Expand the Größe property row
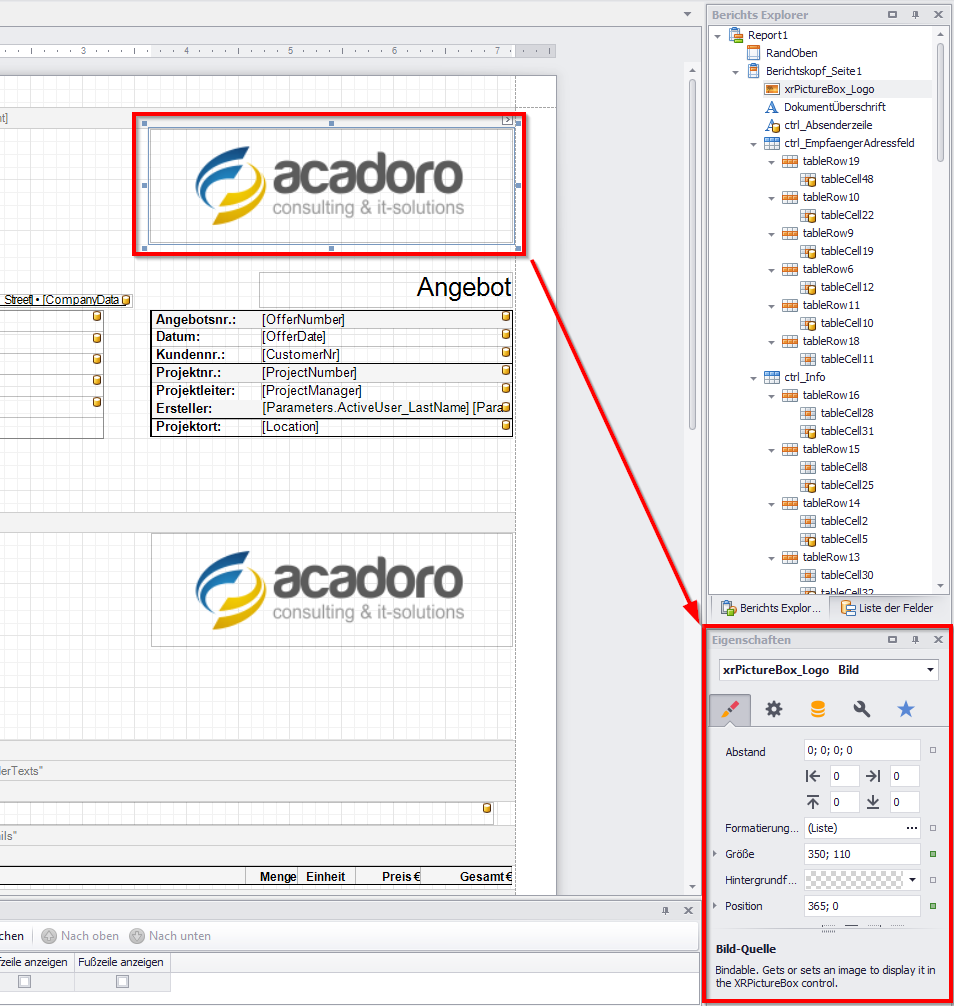This screenshot has height=1006, width=954. pyautogui.click(x=715, y=854)
